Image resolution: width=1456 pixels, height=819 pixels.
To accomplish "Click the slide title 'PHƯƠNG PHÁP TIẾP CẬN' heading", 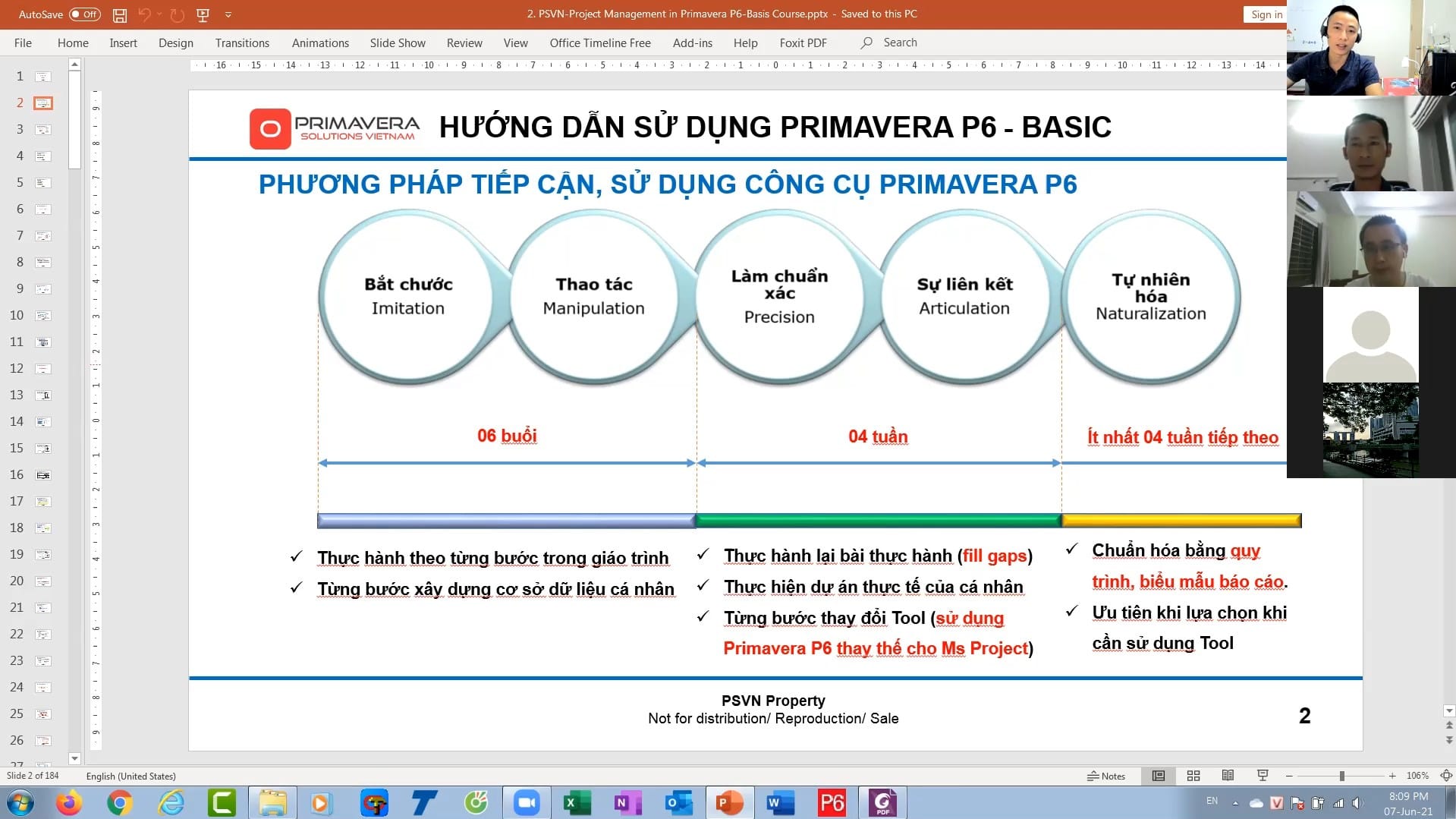I will (668, 184).
